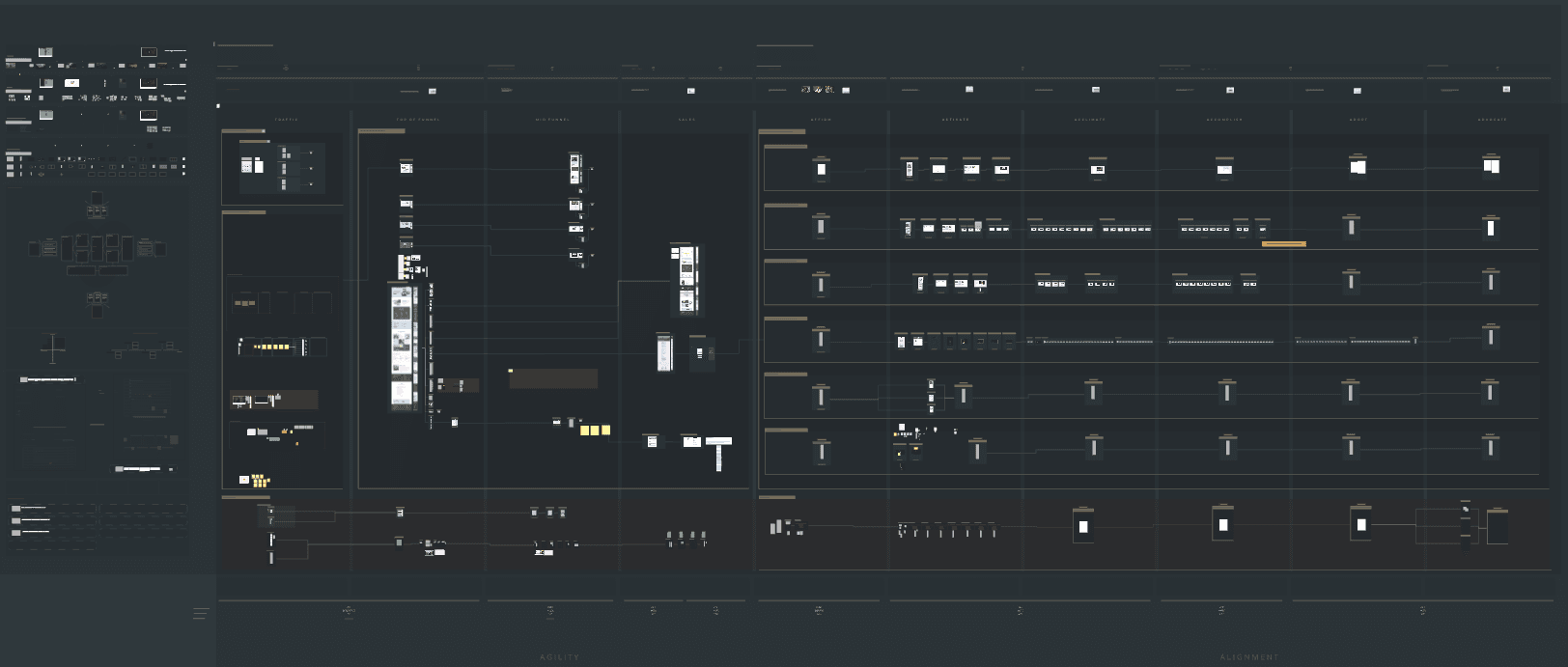Image resolution: width=1568 pixels, height=667 pixels.
Task: Open the header thumbnail above the Accomplish column
Action: click(x=1230, y=90)
